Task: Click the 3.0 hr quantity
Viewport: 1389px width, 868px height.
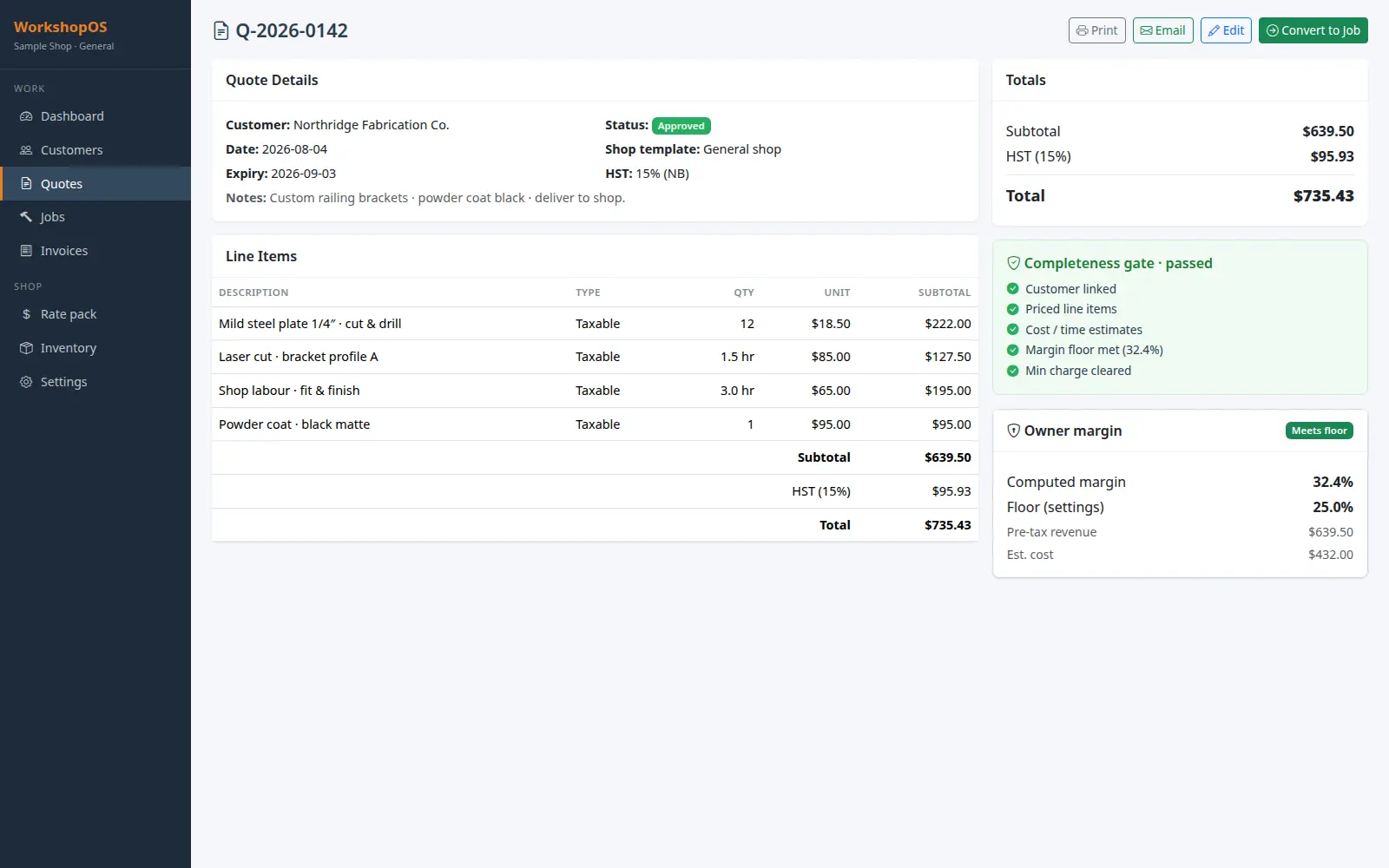Action: pos(737,391)
